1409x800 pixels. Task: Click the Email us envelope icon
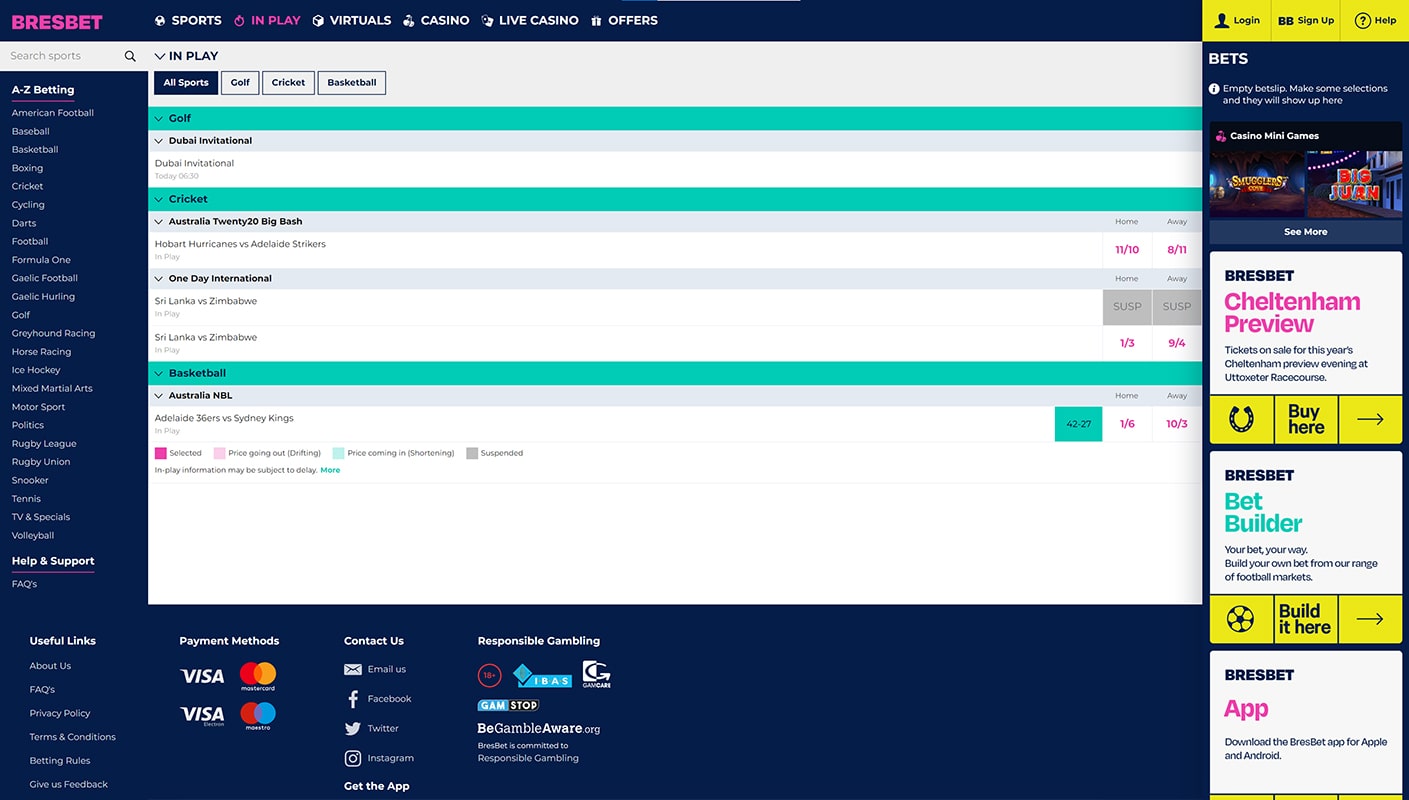[x=352, y=669]
